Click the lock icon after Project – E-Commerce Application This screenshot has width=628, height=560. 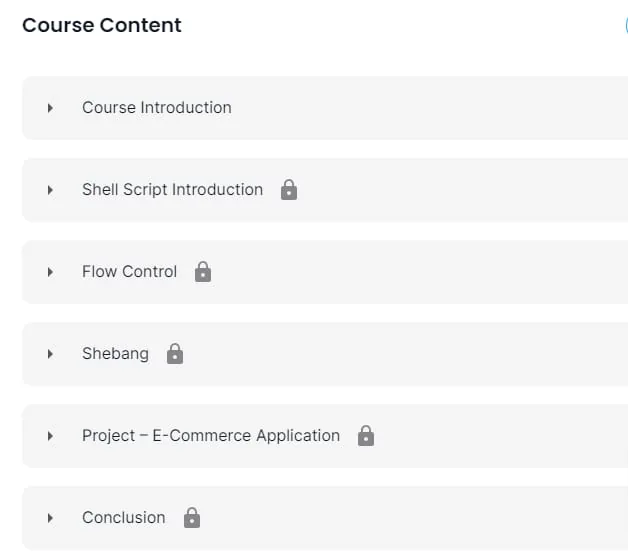366,435
